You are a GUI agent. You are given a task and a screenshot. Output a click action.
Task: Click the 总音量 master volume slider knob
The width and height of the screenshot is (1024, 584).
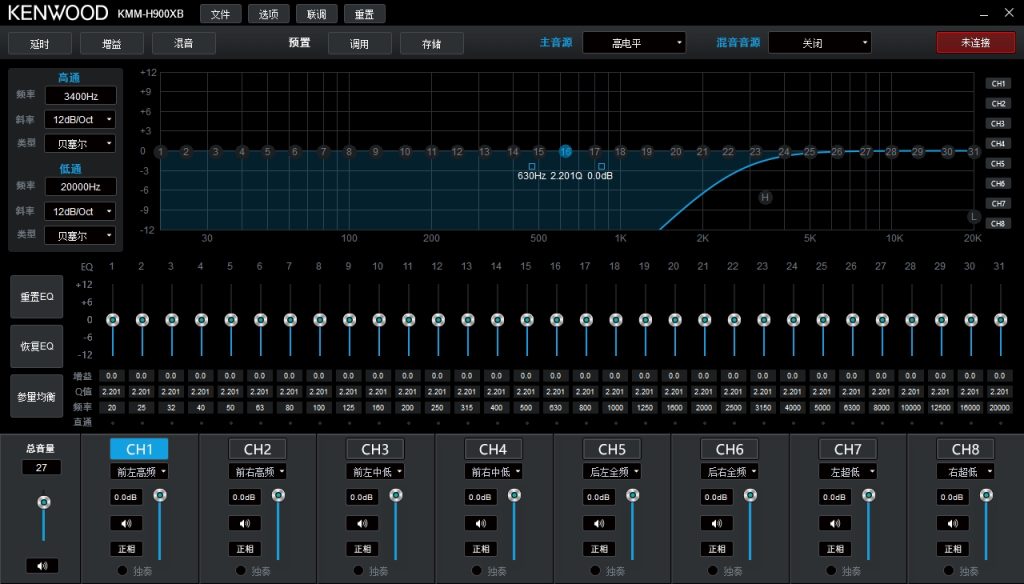click(44, 502)
